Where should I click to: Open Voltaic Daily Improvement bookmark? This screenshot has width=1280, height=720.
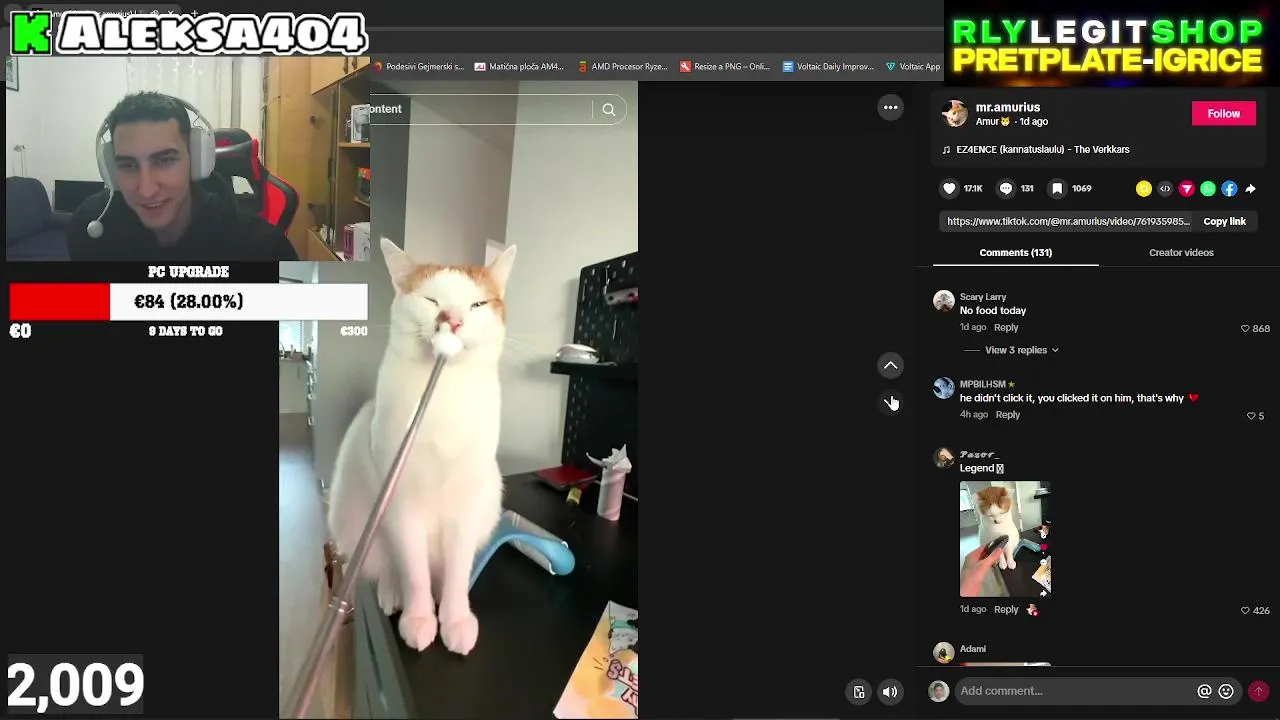point(829,67)
